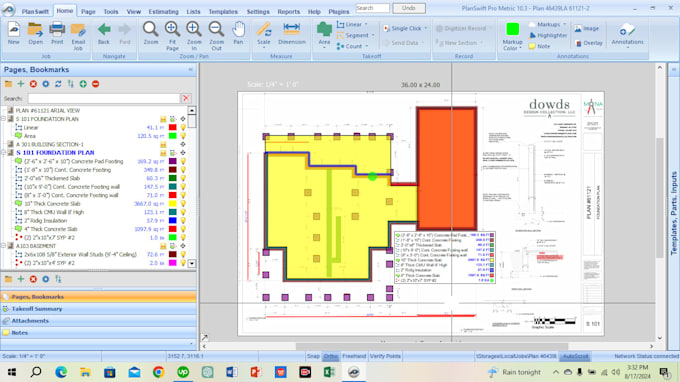This screenshot has width=680, height=382.
Task: Open Templates, Parts, Inputs side panel
Action: 674,213
